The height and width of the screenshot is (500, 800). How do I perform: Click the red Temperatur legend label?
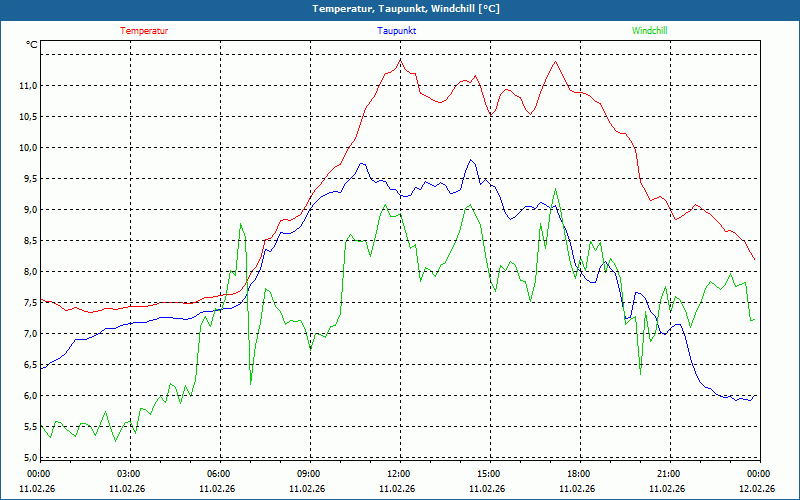[144, 31]
